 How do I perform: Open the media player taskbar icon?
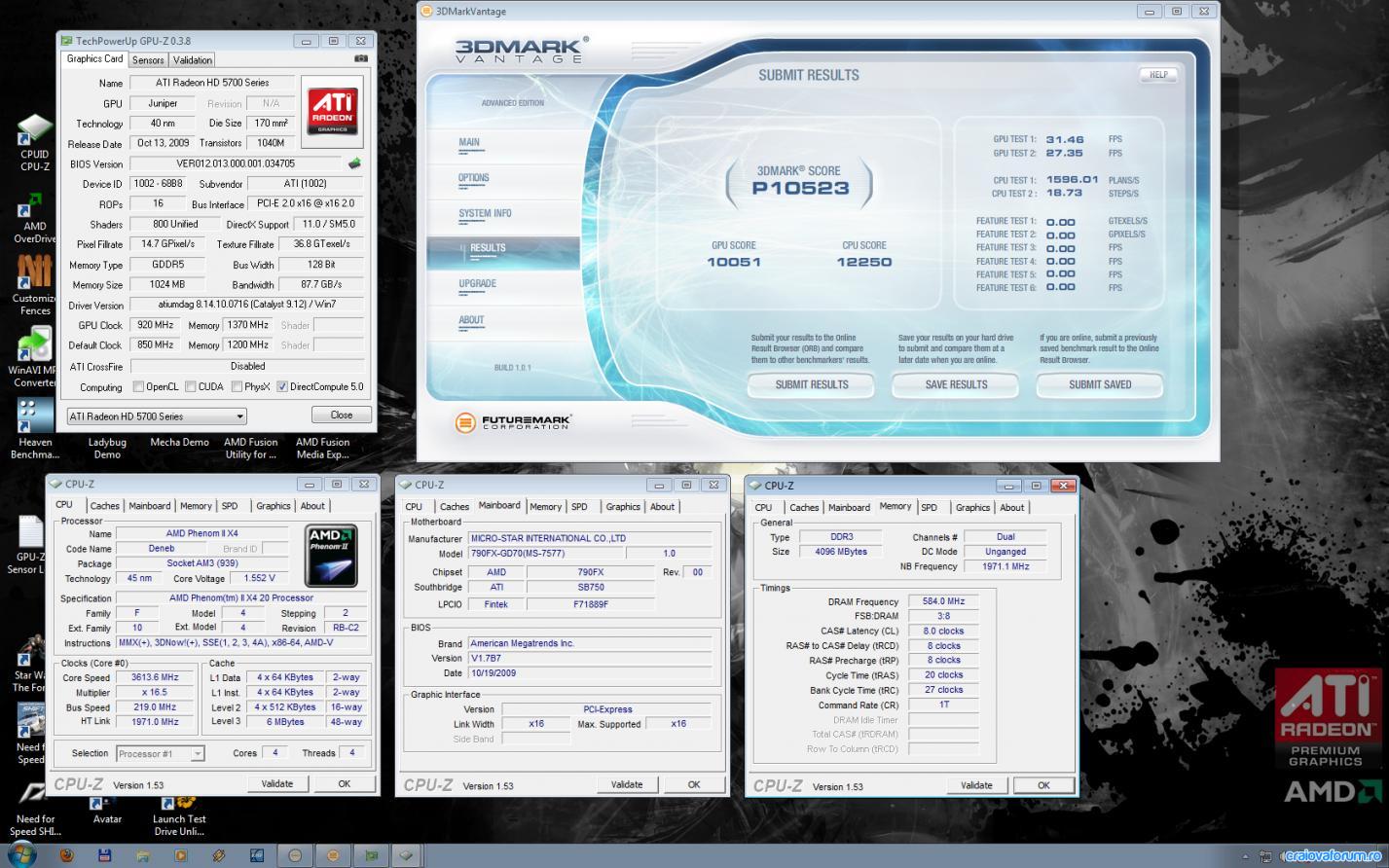pyautogui.click(x=181, y=855)
